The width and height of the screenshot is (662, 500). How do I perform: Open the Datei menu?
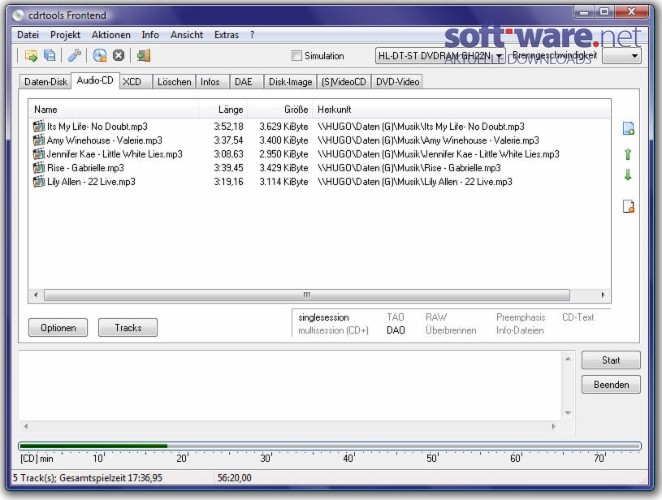pyautogui.click(x=28, y=35)
